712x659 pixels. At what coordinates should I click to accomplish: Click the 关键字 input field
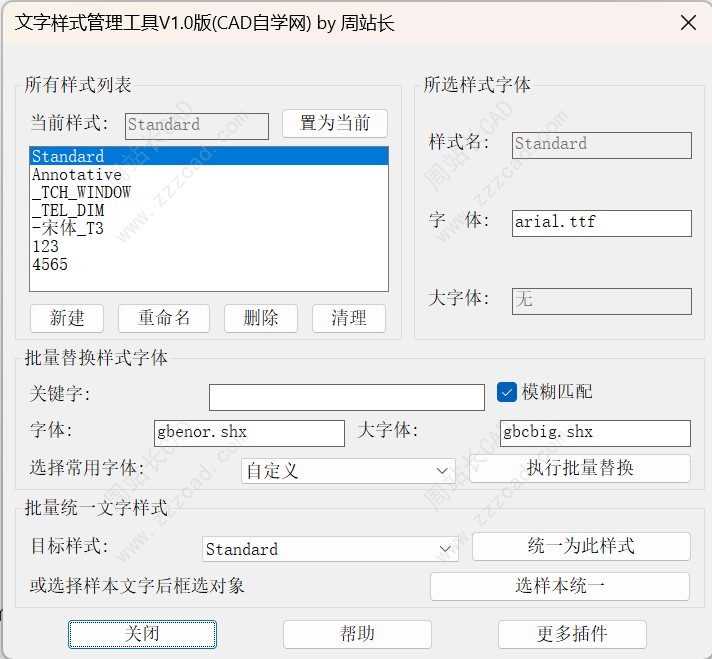[346, 397]
